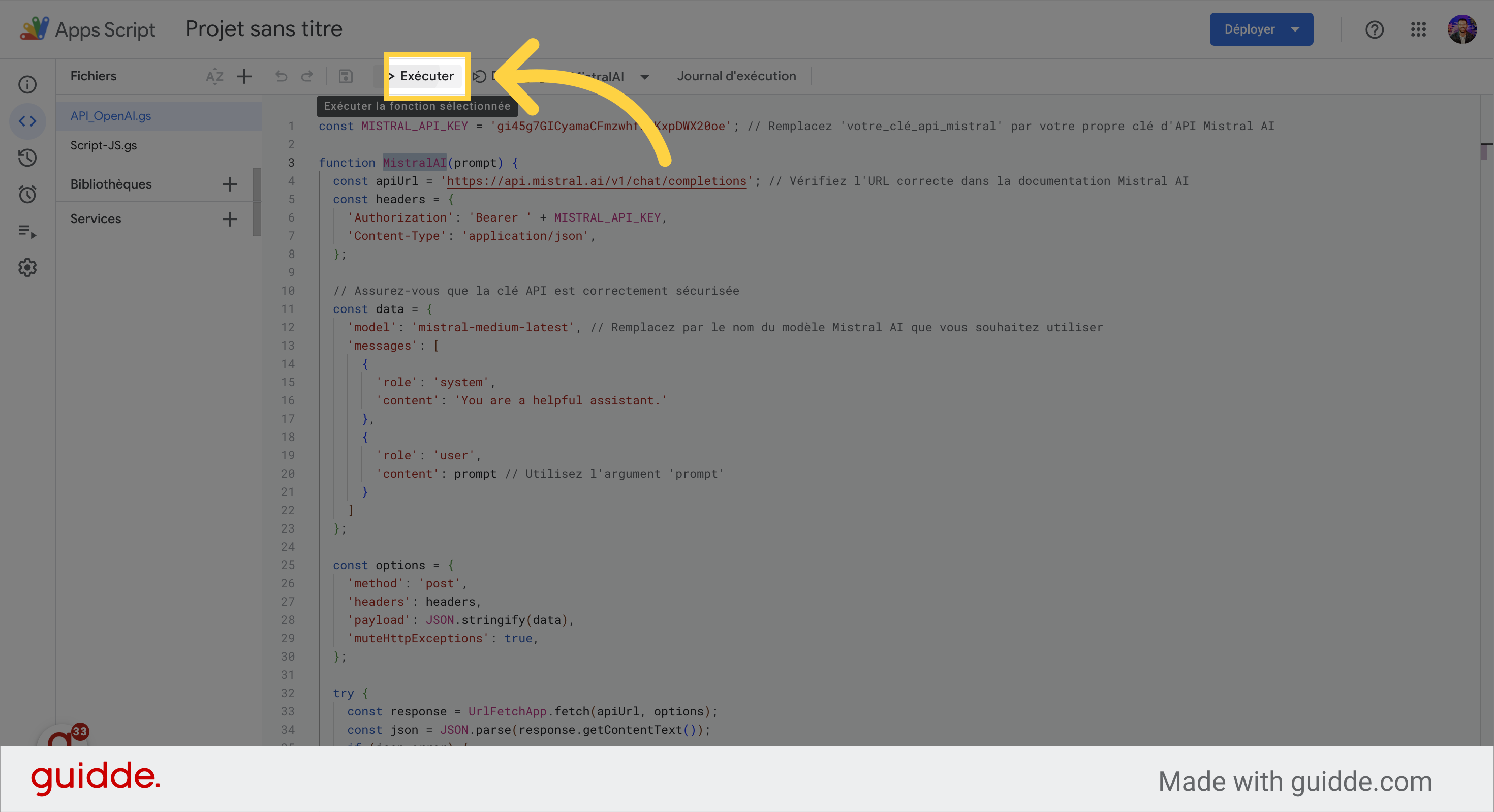Open the Executions list icon

[x=27, y=231]
